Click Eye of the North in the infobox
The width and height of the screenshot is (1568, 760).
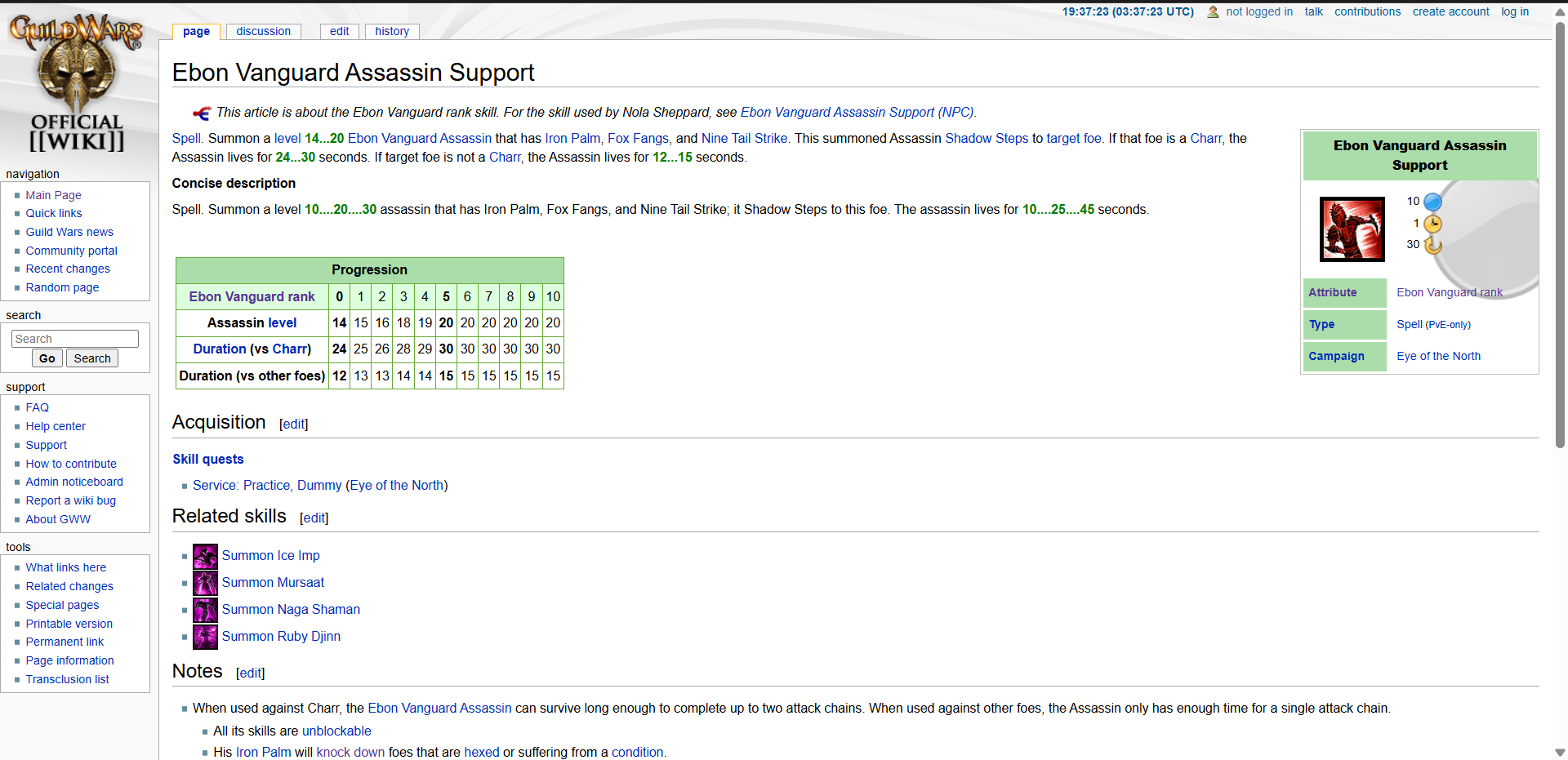coord(1438,356)
